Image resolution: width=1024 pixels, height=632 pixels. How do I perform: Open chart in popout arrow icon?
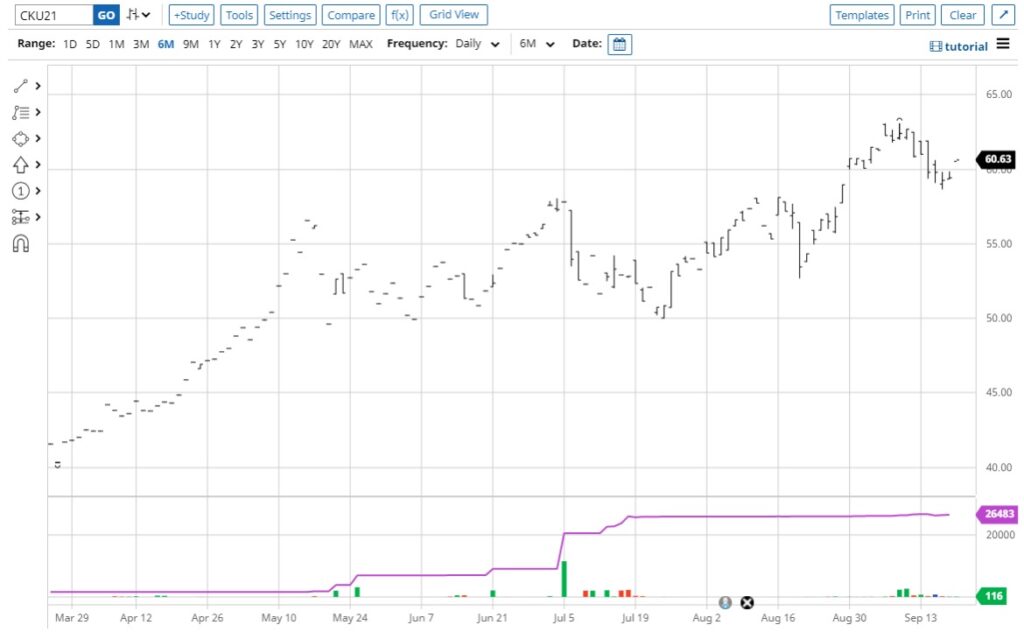(x=1003, y=14)
